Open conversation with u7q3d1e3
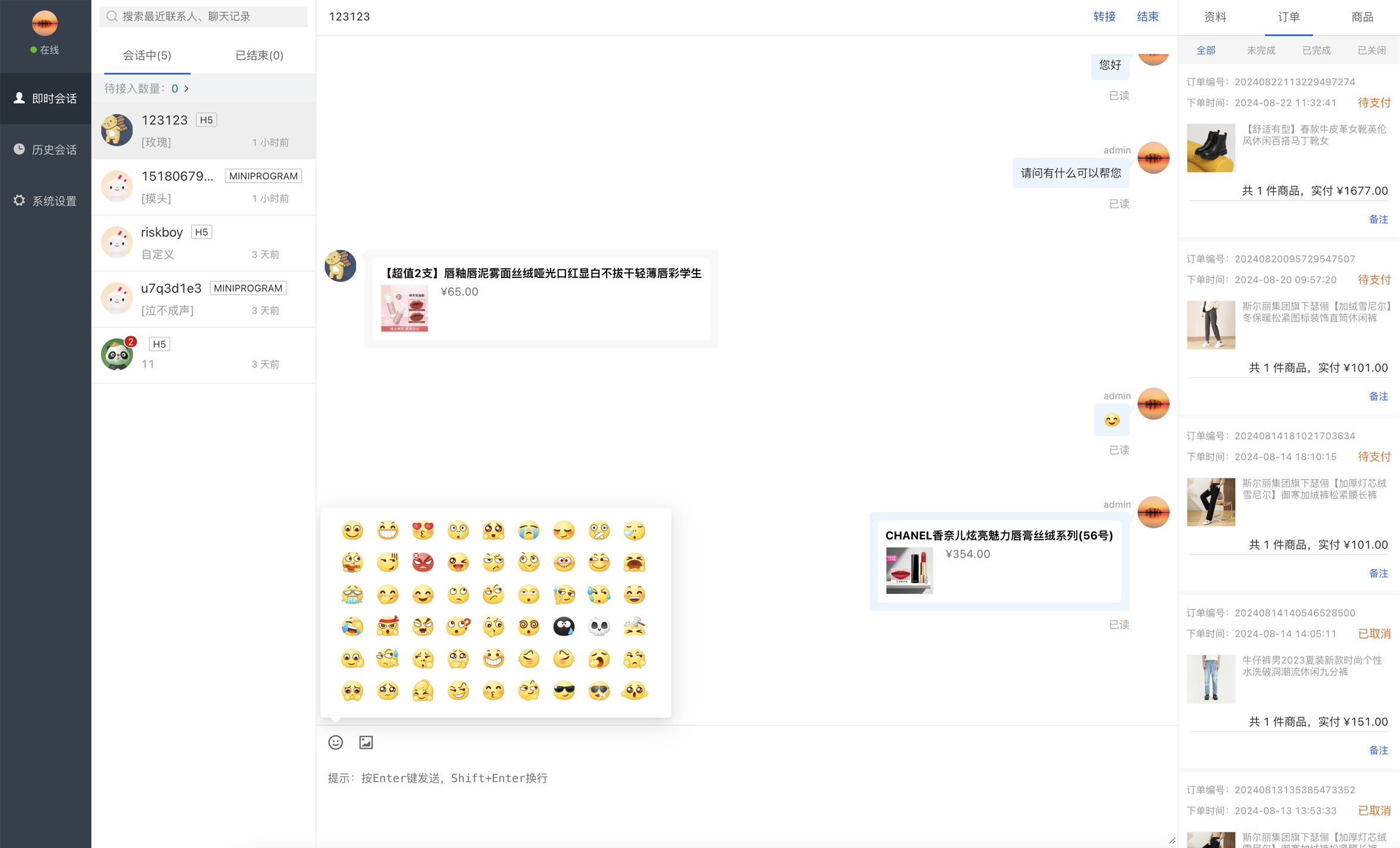This screenshot has width=1400, height=848. [204, 299]
